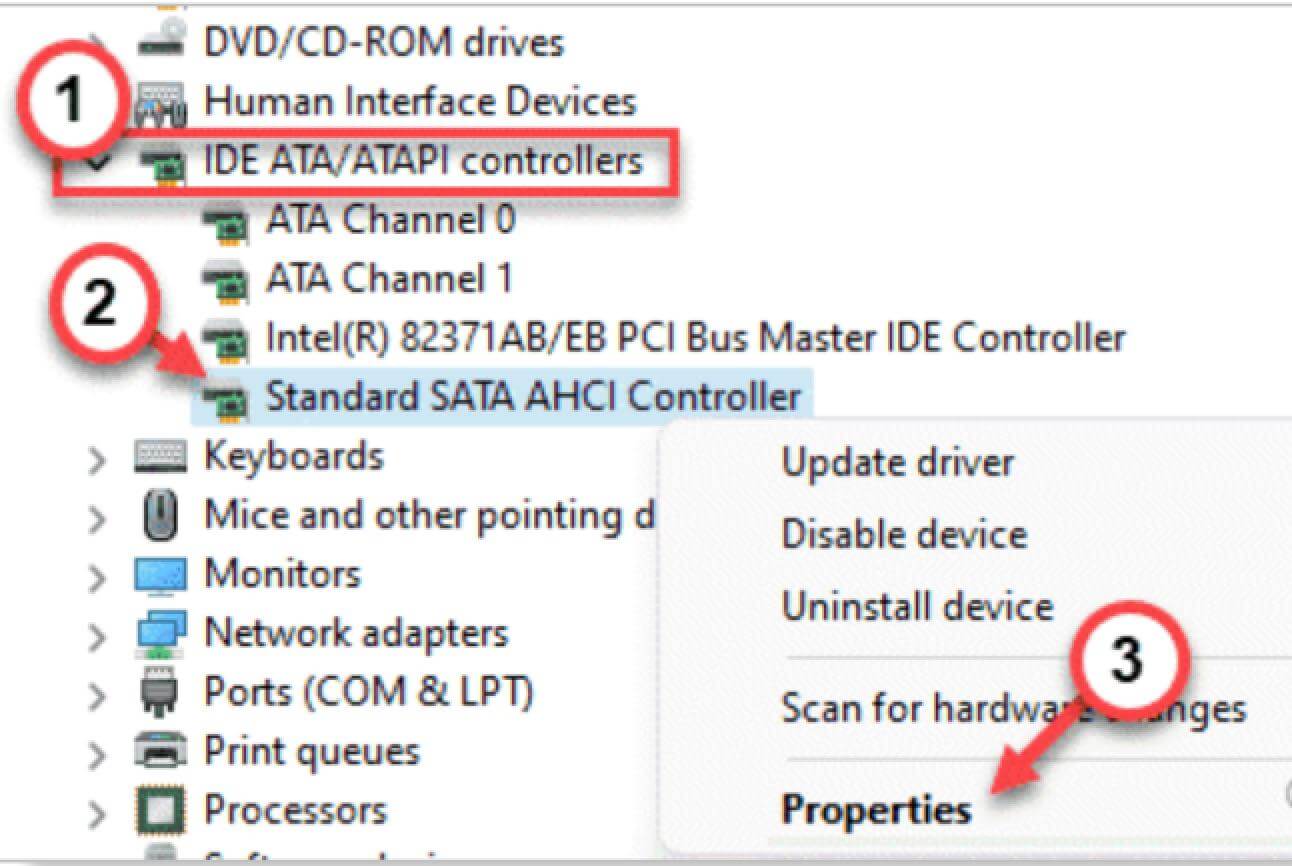
Task: Select Uninstall device from the context menu
Action: coord(917,605)
